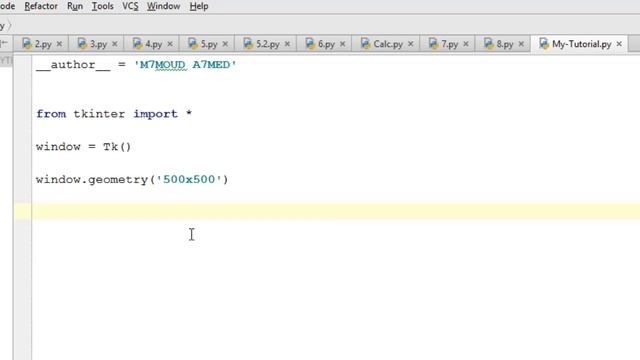
Task: Click the Python file icon on 5.2.py tab
Action: (x=248, y=43)
